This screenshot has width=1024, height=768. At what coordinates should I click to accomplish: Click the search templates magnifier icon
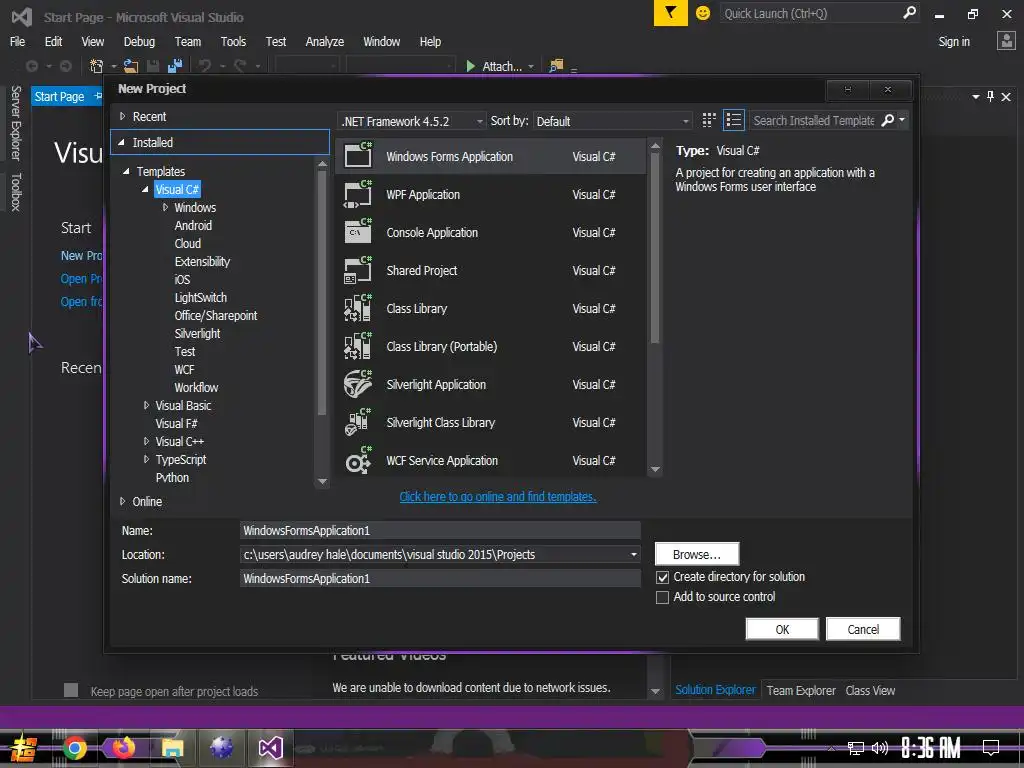888,120
